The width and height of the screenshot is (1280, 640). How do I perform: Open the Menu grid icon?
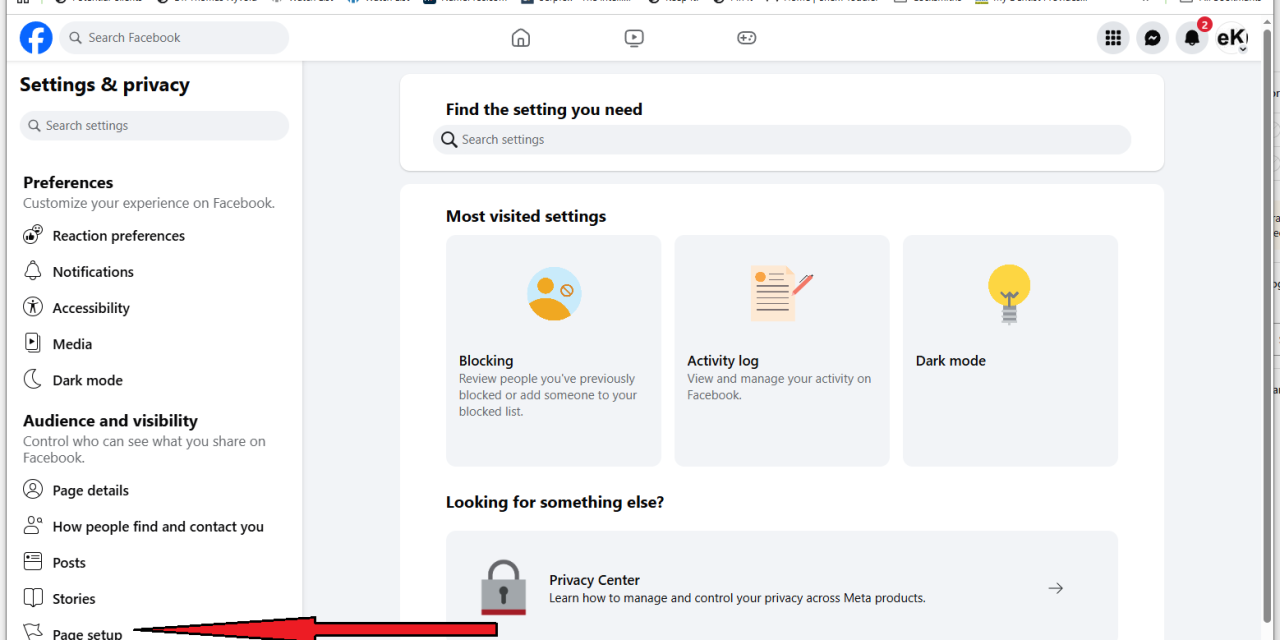click(1112, 37)
